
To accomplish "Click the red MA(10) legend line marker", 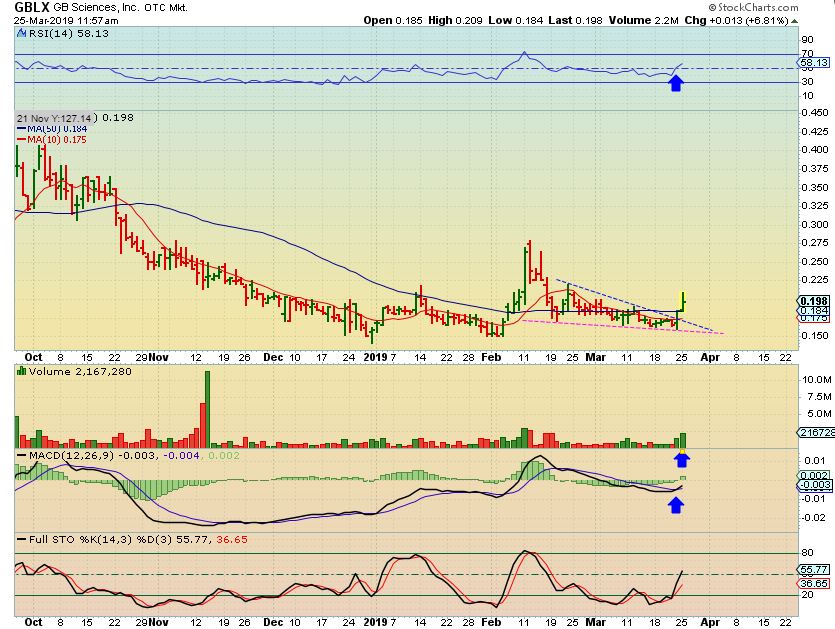I will (22, 140).
